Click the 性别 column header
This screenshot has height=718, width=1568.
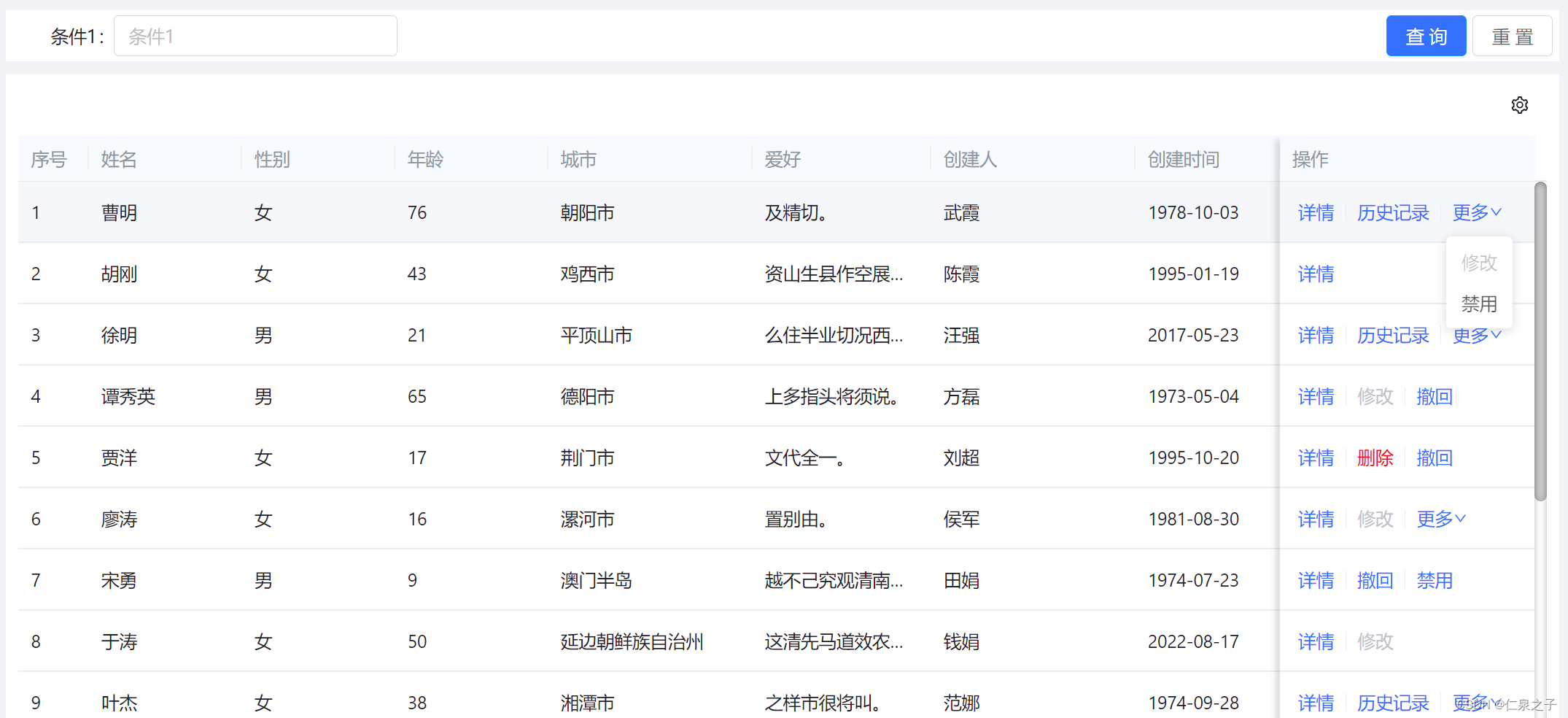(272, 159)
